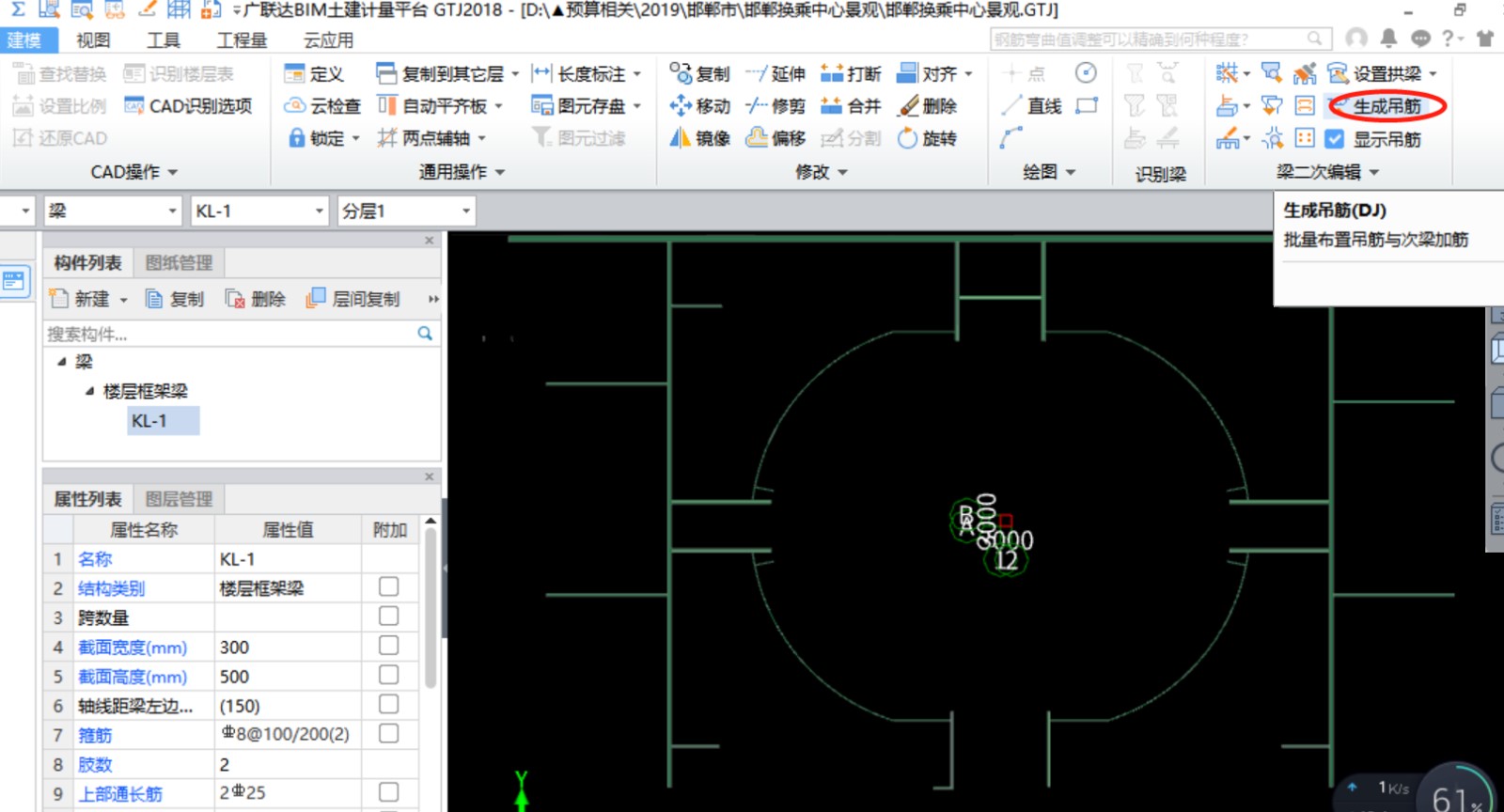
Task: Open the 分层1 layer dropdown
Action: [x=406, y=211]
